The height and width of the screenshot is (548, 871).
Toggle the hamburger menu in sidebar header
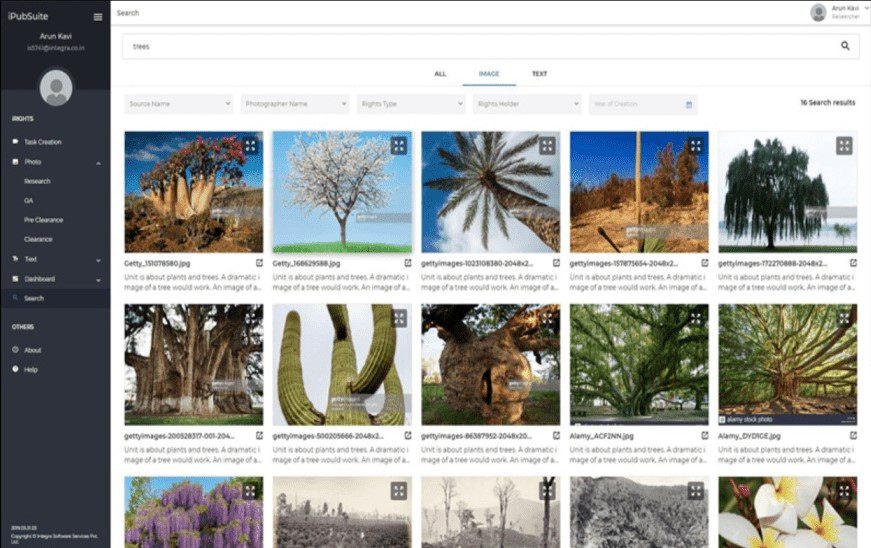click(98, 17)
